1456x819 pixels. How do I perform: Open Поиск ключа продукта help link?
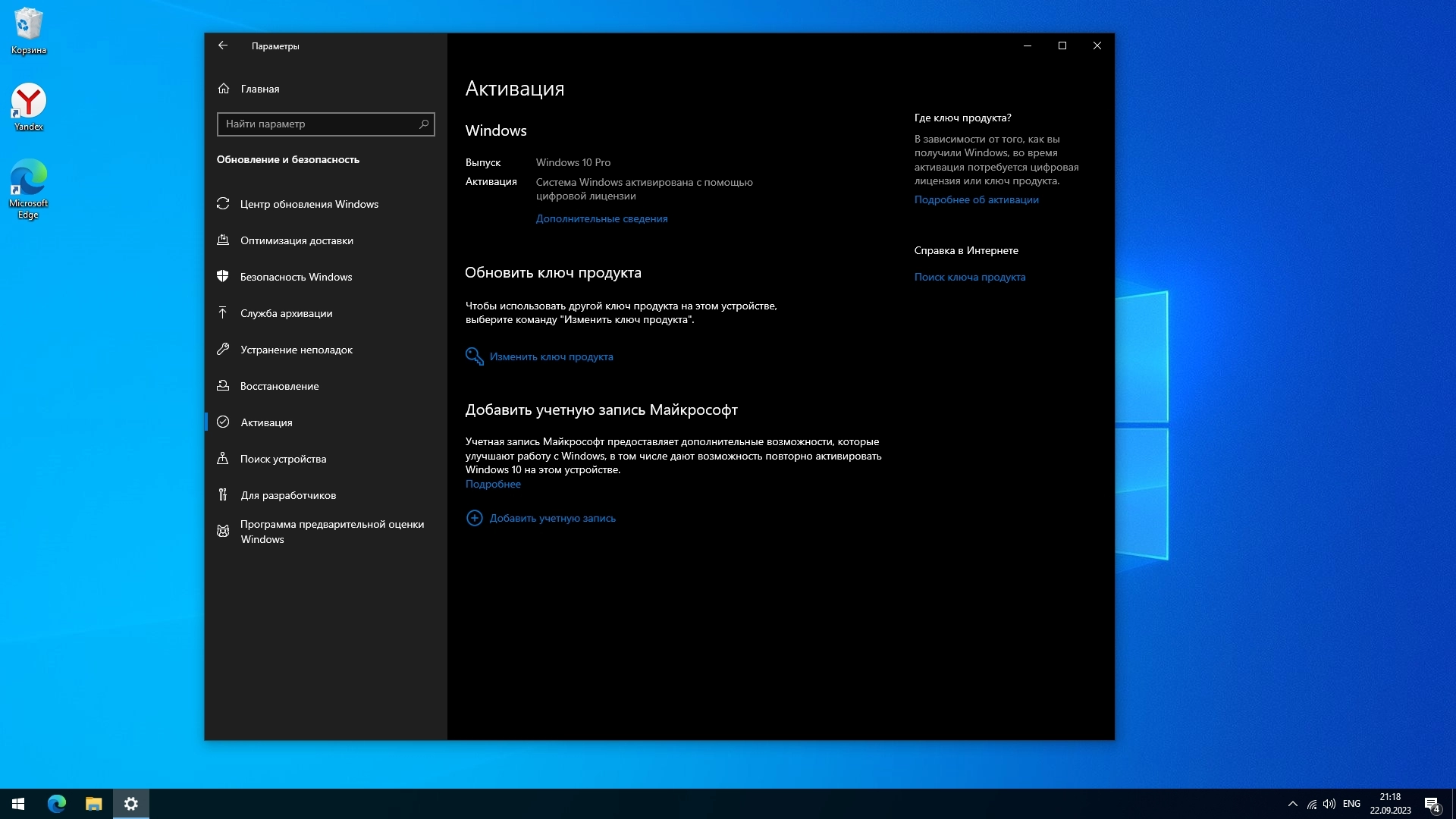[969, 277]
